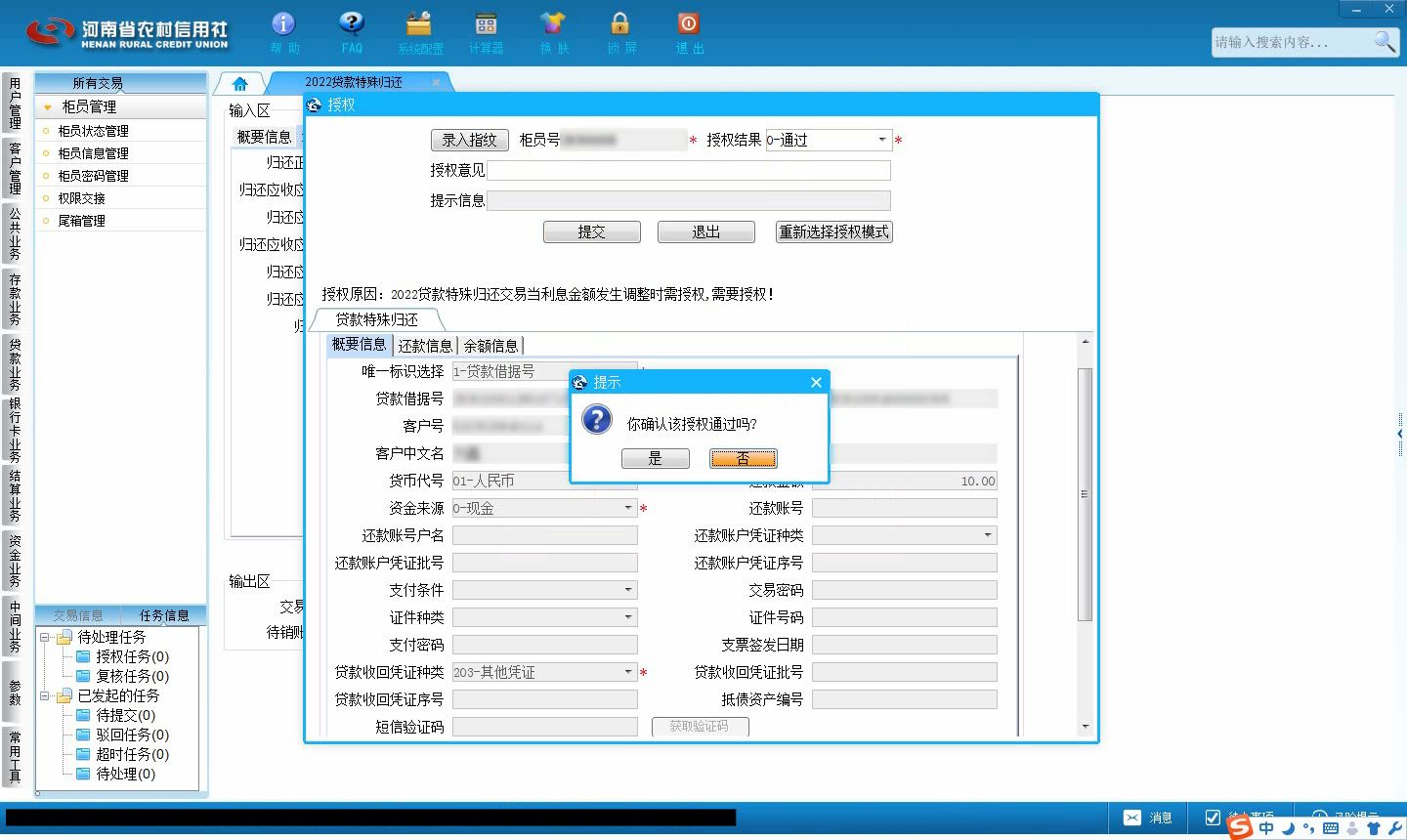Viewport: 1407px width, 840px height.
Task: Collapse the 已发起的任务 tree node
Action: 44,695
